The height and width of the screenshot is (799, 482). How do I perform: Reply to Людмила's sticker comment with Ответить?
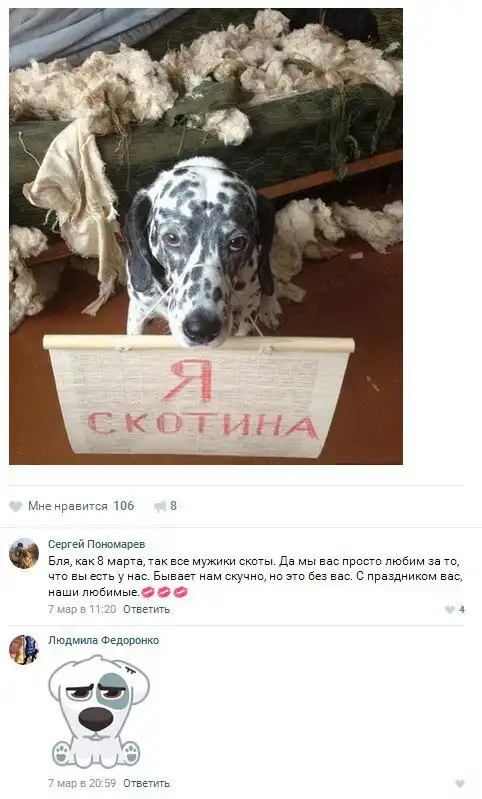point(146,783)
